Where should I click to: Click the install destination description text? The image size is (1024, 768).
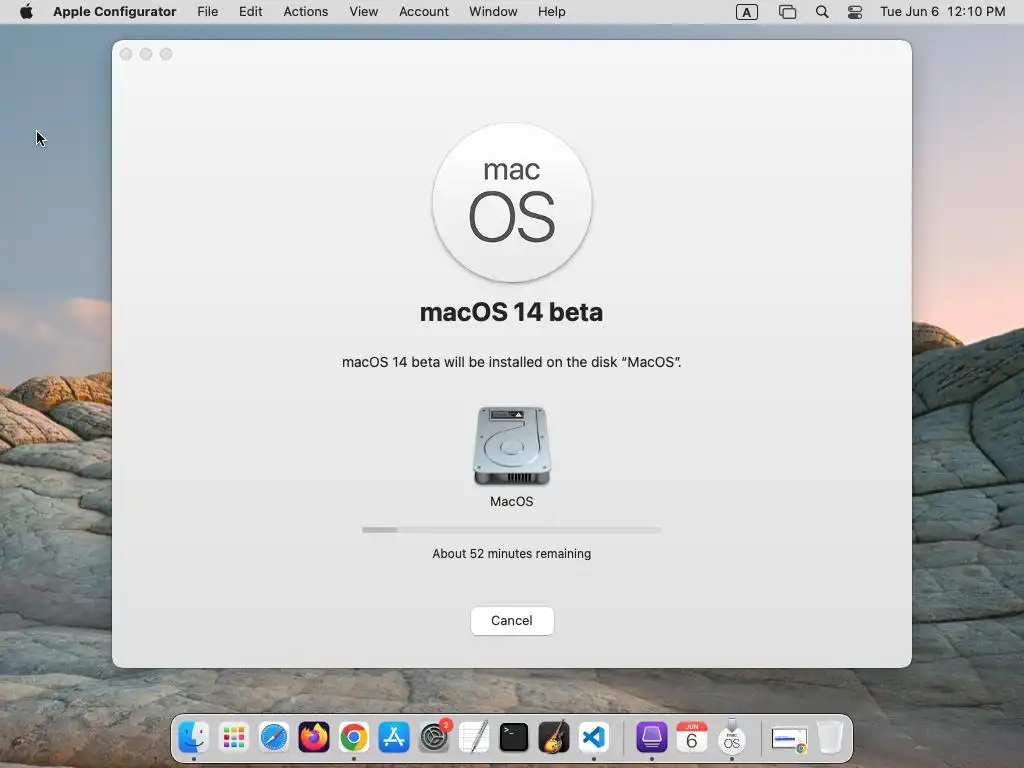coord(512,362)
